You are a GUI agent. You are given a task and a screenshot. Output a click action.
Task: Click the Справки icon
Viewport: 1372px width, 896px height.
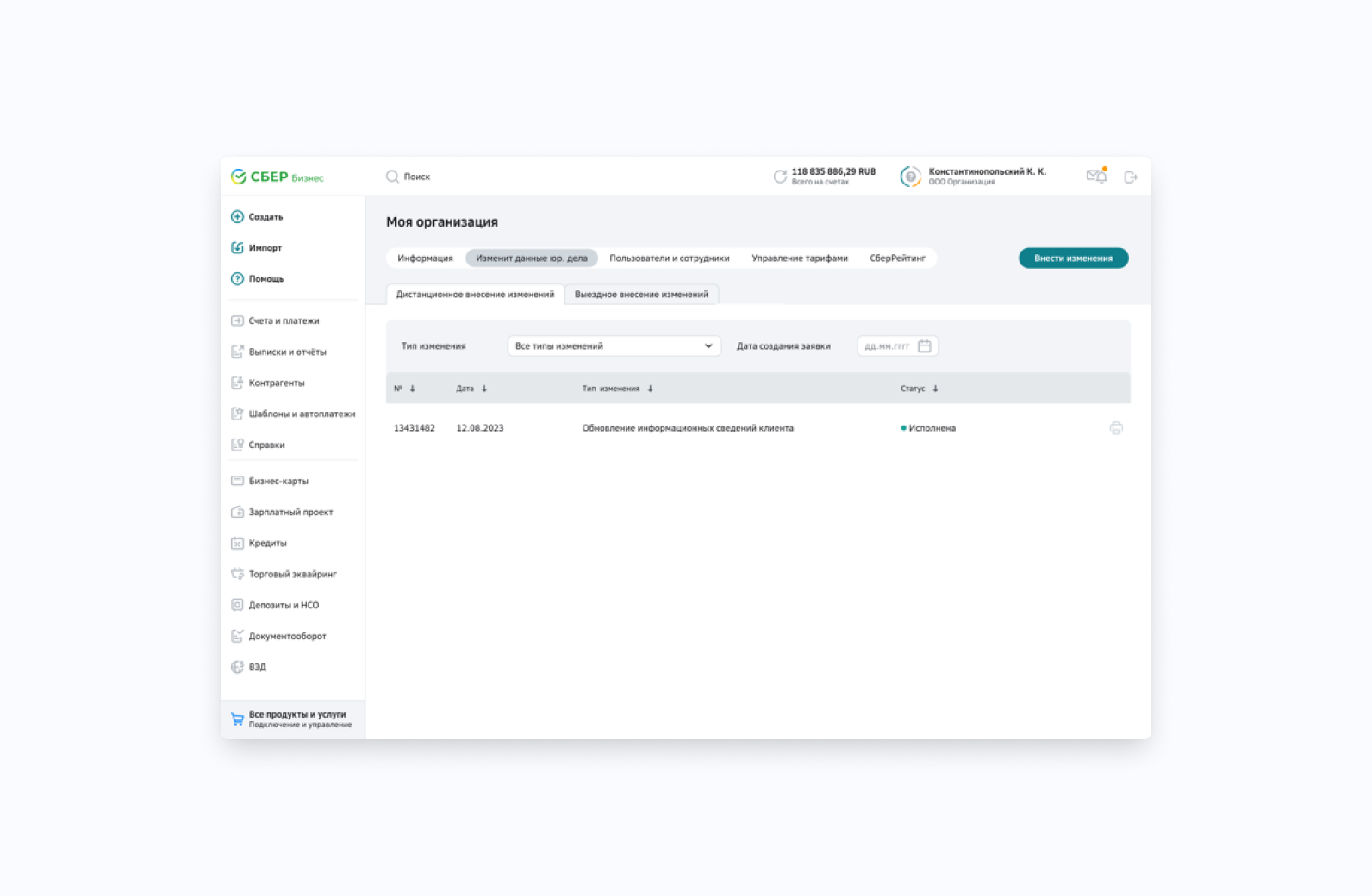pyautogui.click(x=237, y=445)
